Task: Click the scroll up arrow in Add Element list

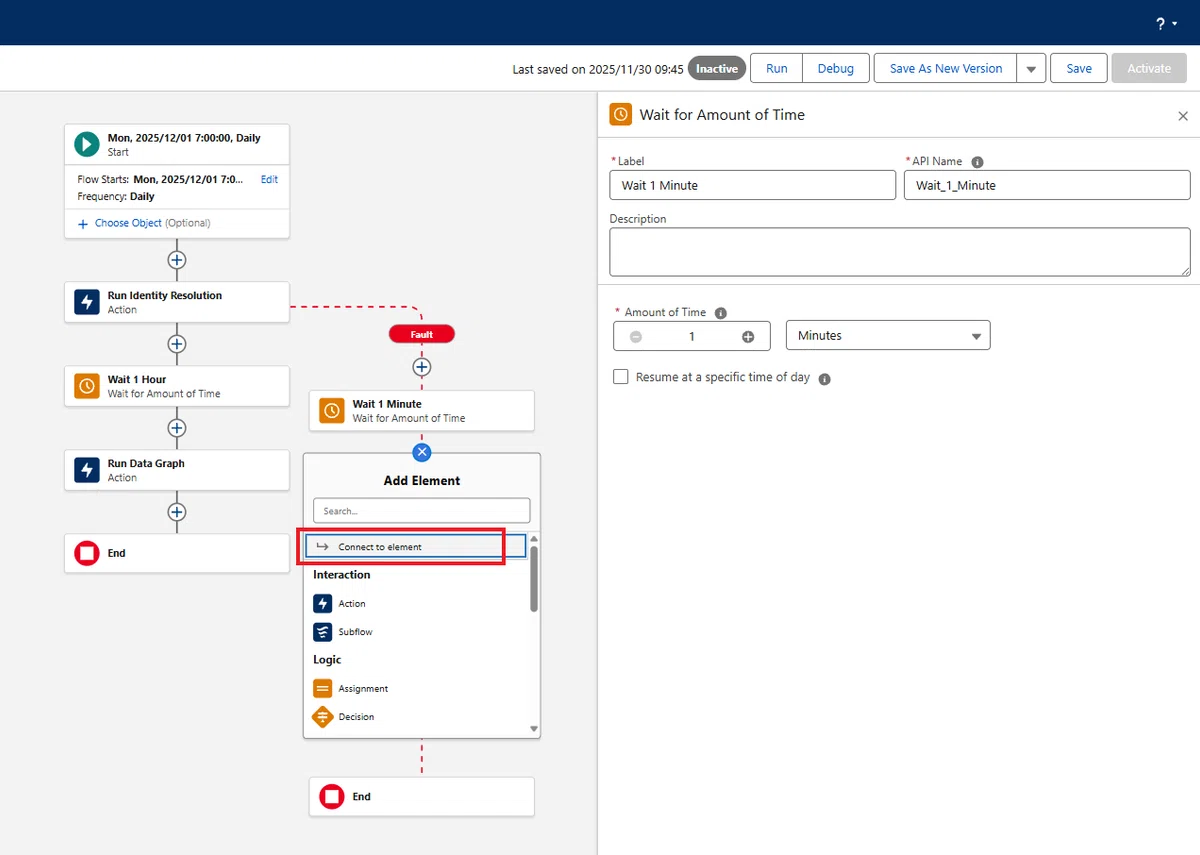Action: (534, 539)
